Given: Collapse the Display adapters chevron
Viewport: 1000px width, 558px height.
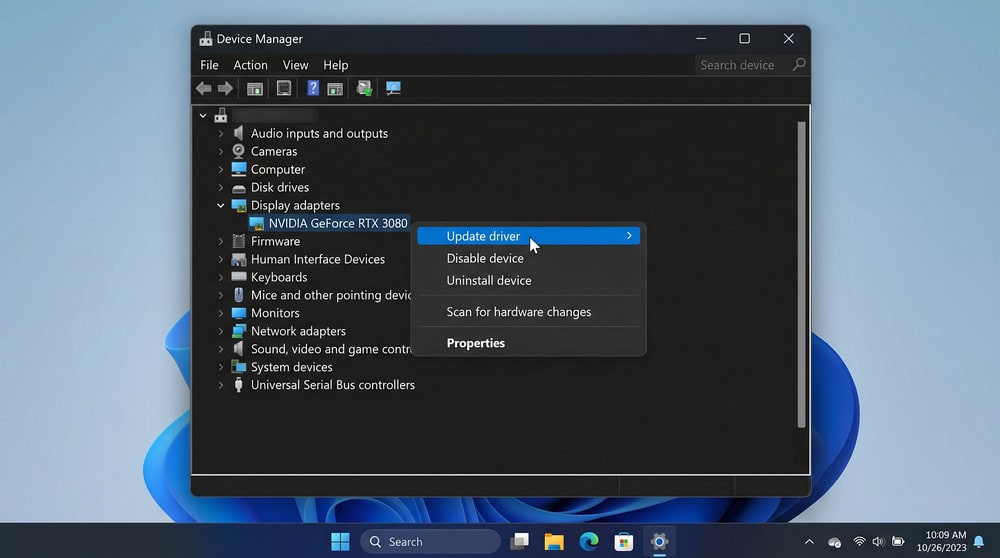Looking at the screenshot, I should tap(221, 205).
